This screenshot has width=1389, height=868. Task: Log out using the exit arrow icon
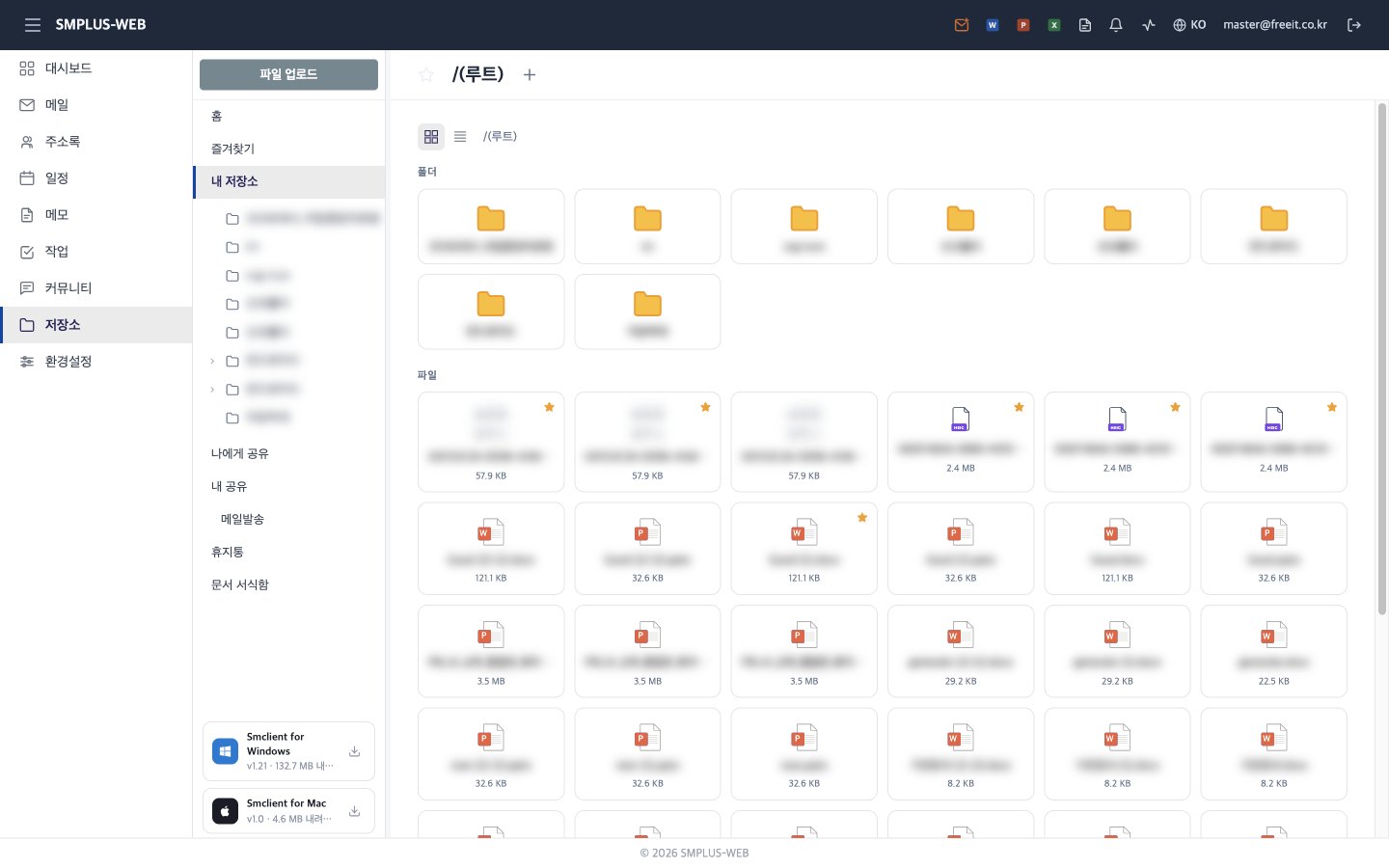[1354, 25]
